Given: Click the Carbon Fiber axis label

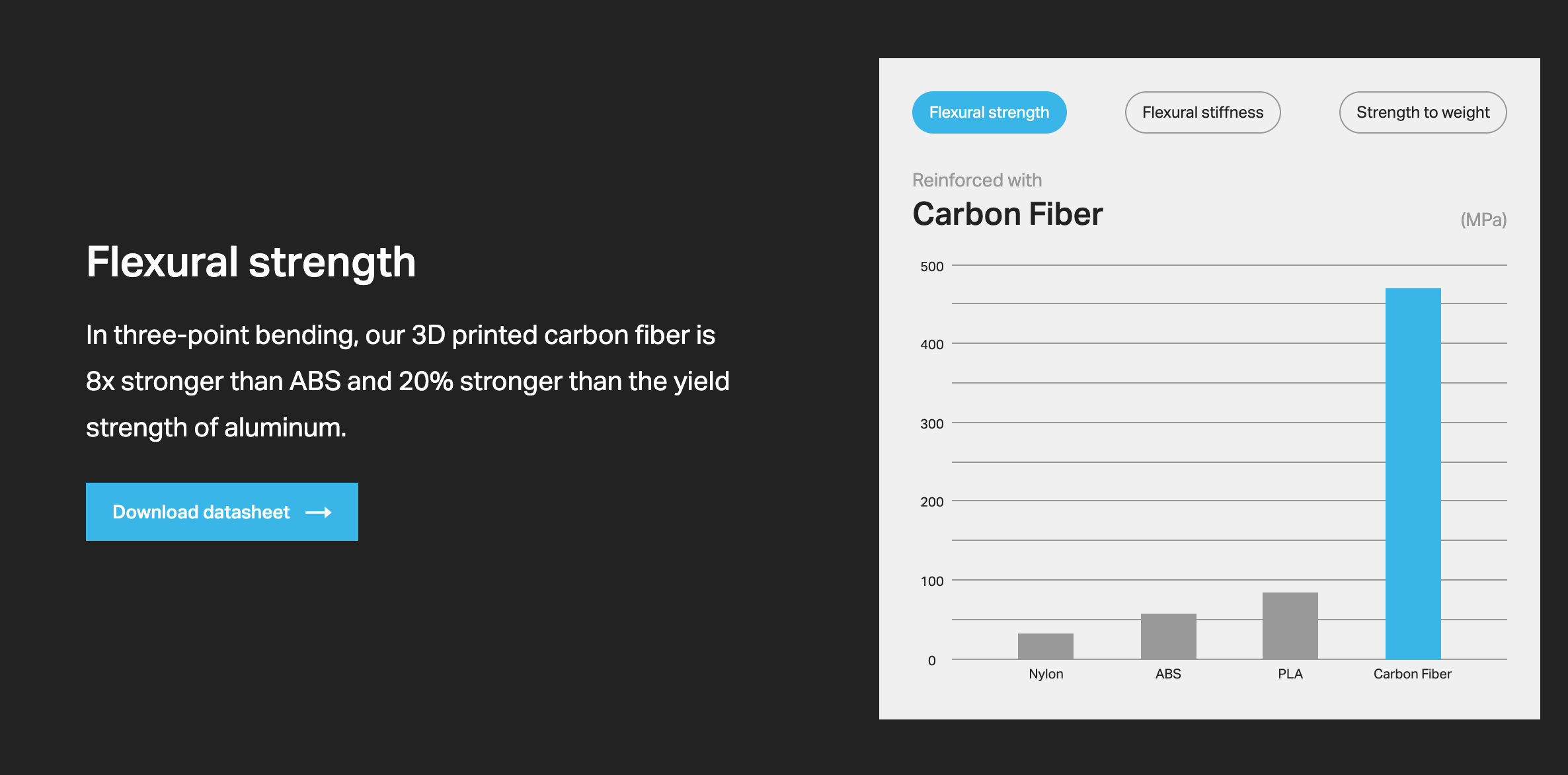Looking at the screenshot, I should tap(1412, 674).
